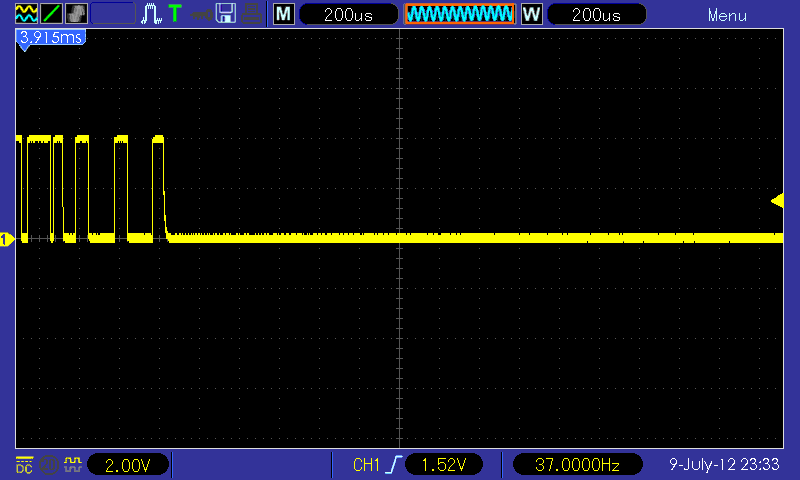
Task: Click the yellow trigger level arrow marker
Action: [x=777, y=200]
